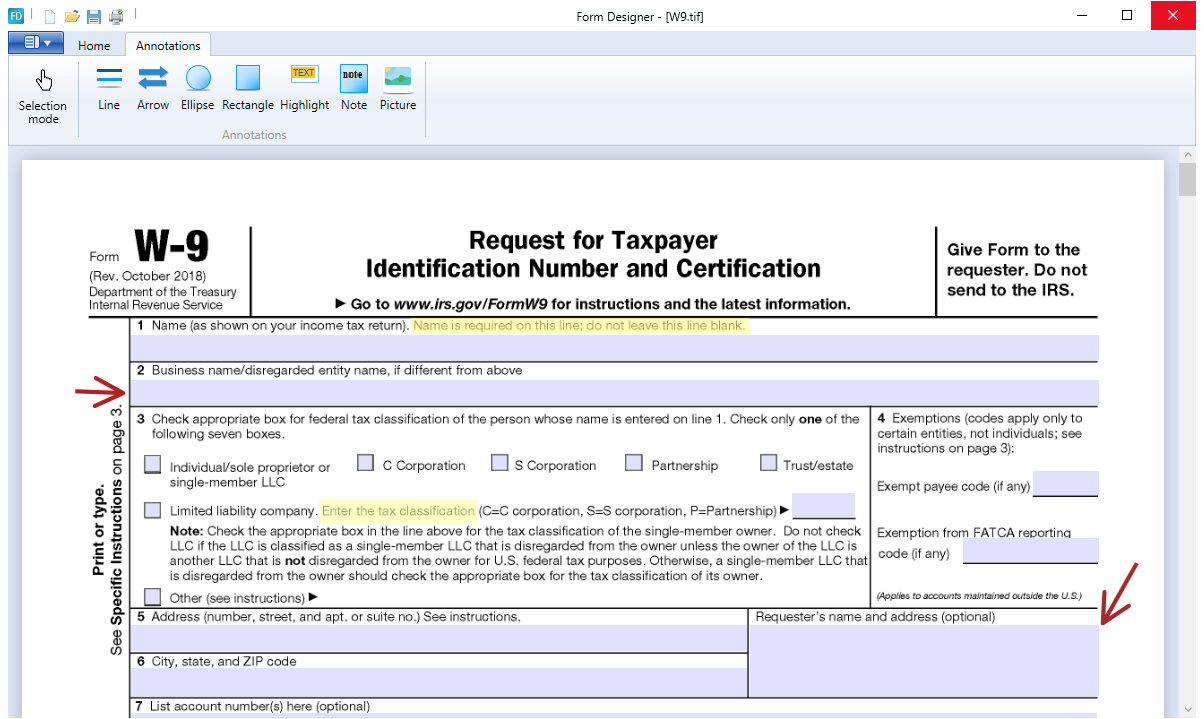This screenshot has width=1204, height=719.
Task: Tick the C Corporation checkbox
Action: tap(366, 463)
